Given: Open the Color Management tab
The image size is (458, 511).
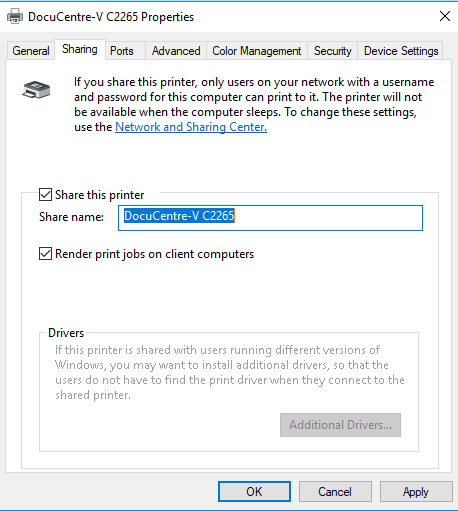Looking at the screenshot, I should [257, 51].
